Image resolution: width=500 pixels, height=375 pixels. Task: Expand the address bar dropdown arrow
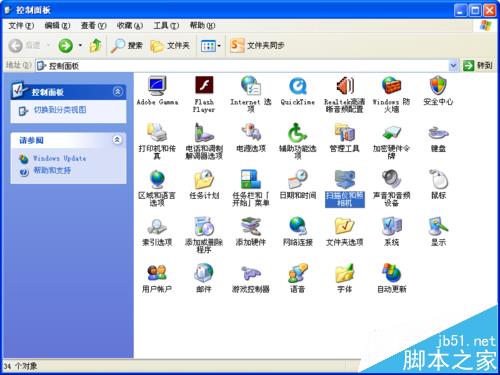tap(453, 66)
